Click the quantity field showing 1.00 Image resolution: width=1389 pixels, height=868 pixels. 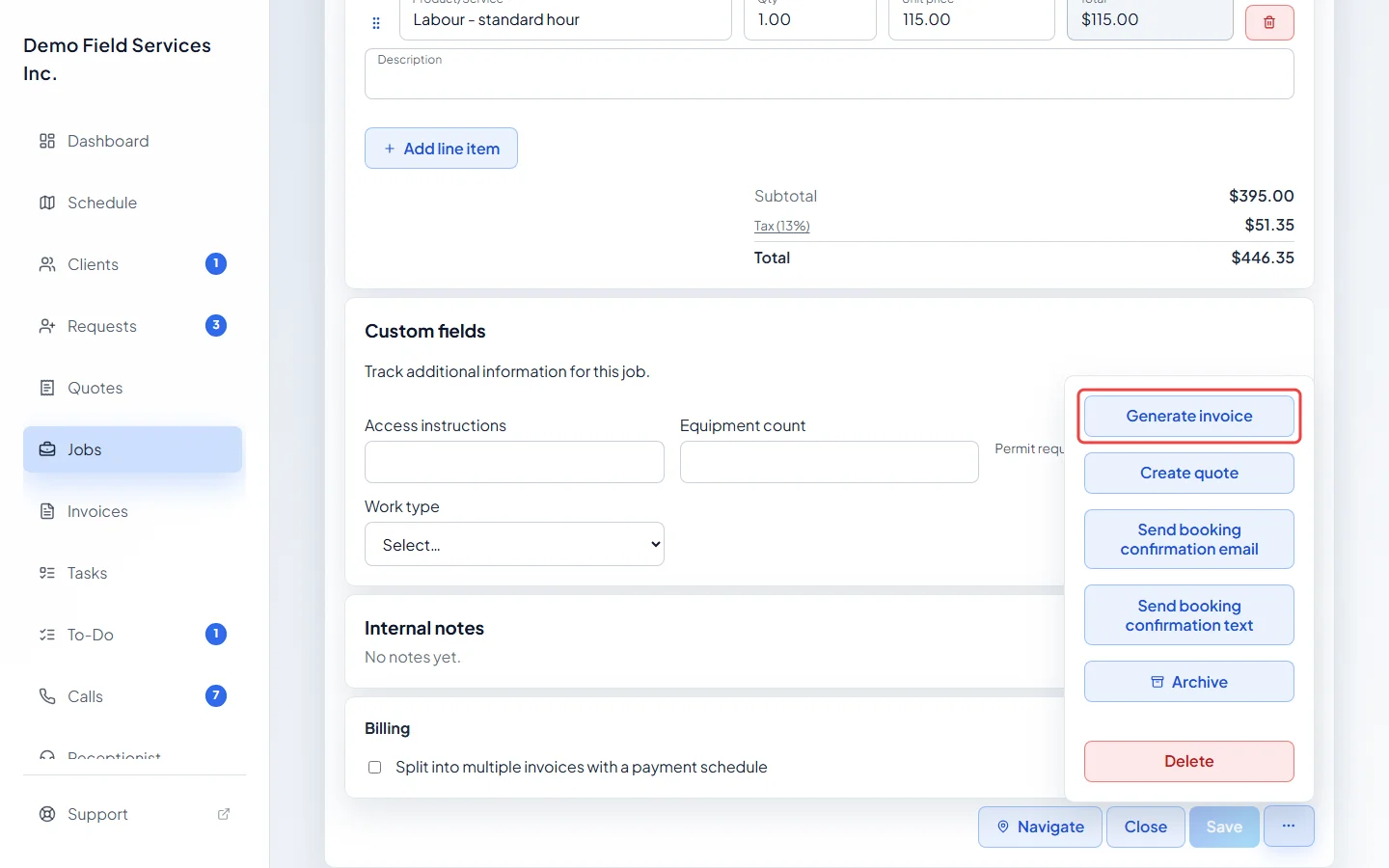[x=810, y=19]
